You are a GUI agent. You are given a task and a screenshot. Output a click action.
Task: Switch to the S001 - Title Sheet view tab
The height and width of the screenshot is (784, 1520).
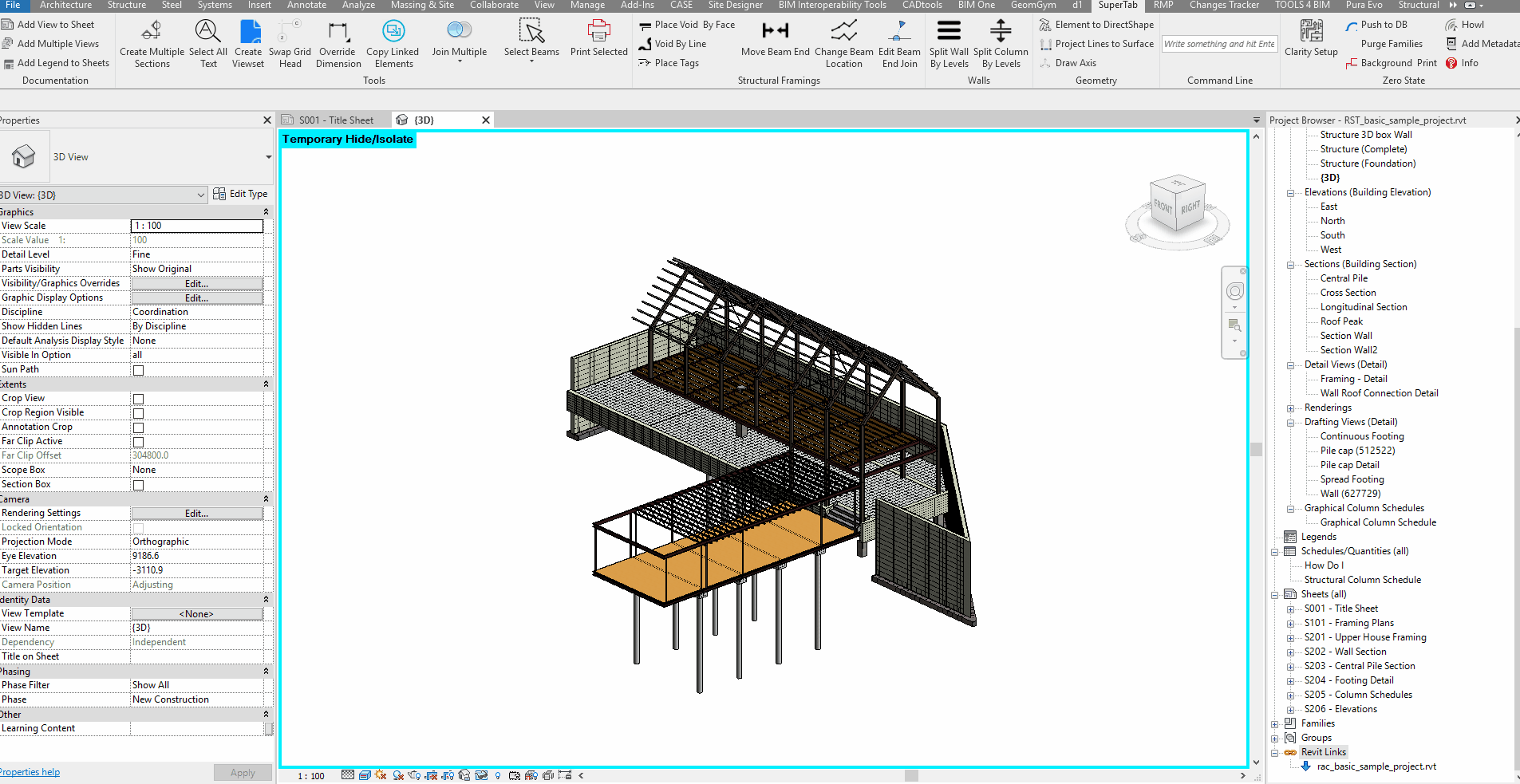tap(335, 120)
